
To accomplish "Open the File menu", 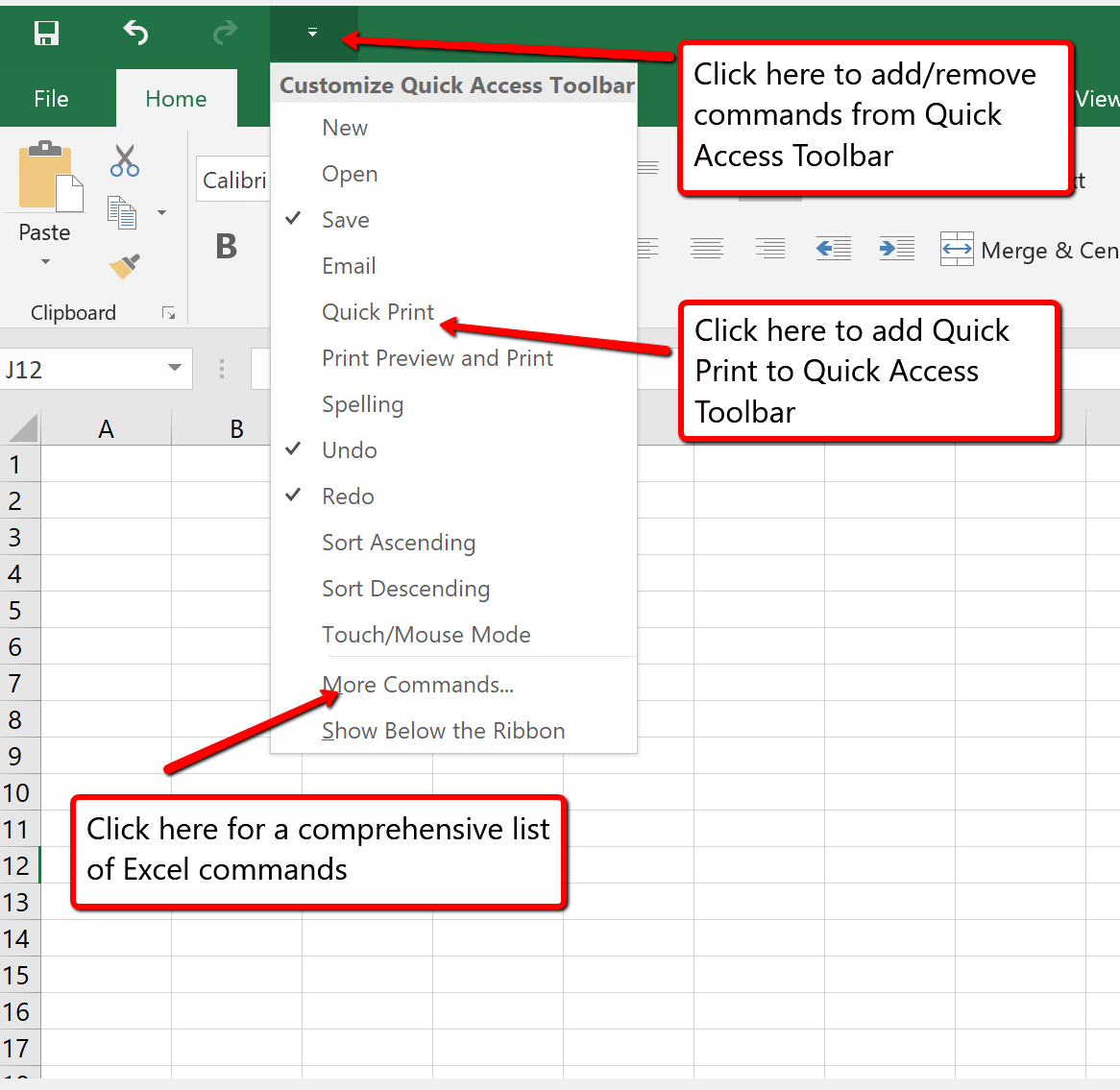I will tap(50, 98).
